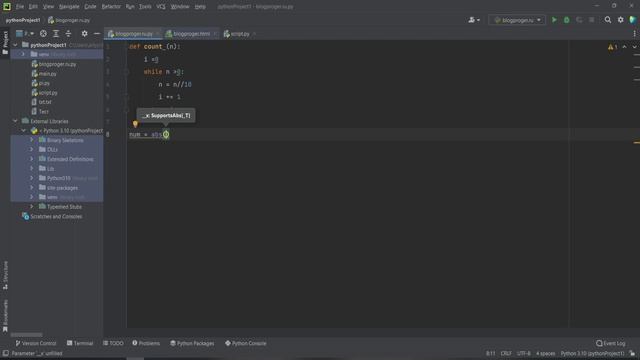The image size is (640, 360).
Task: Open the Structure side tool window
Action: (x=5, y=275)
